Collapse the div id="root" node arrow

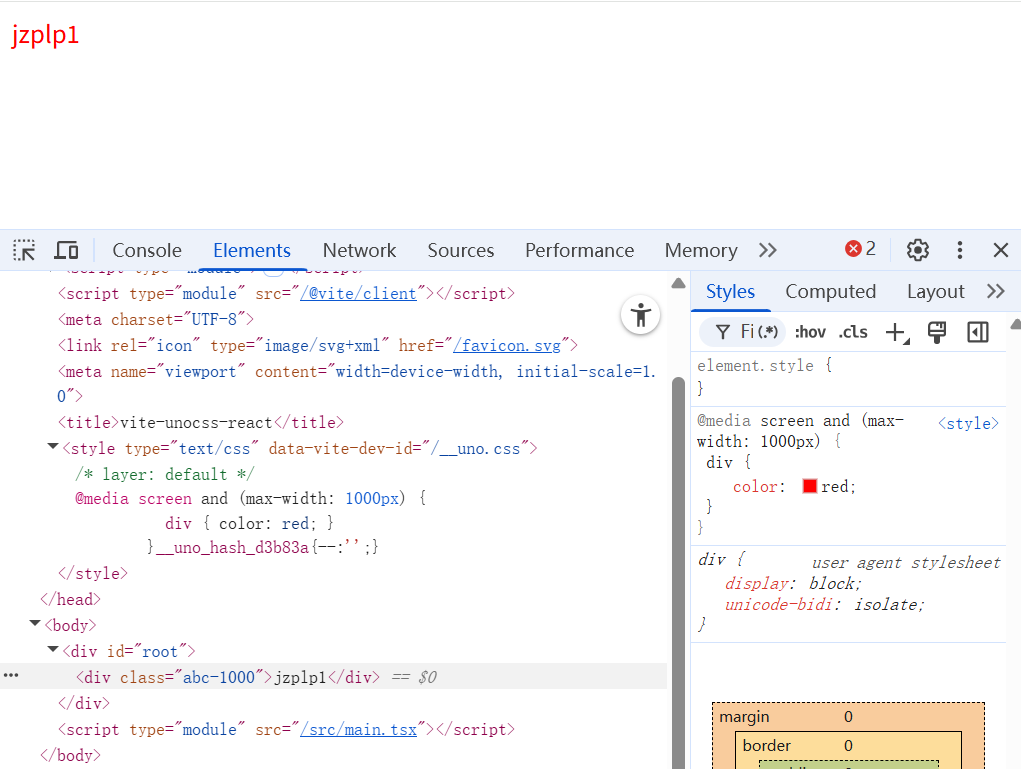point(53,650)
